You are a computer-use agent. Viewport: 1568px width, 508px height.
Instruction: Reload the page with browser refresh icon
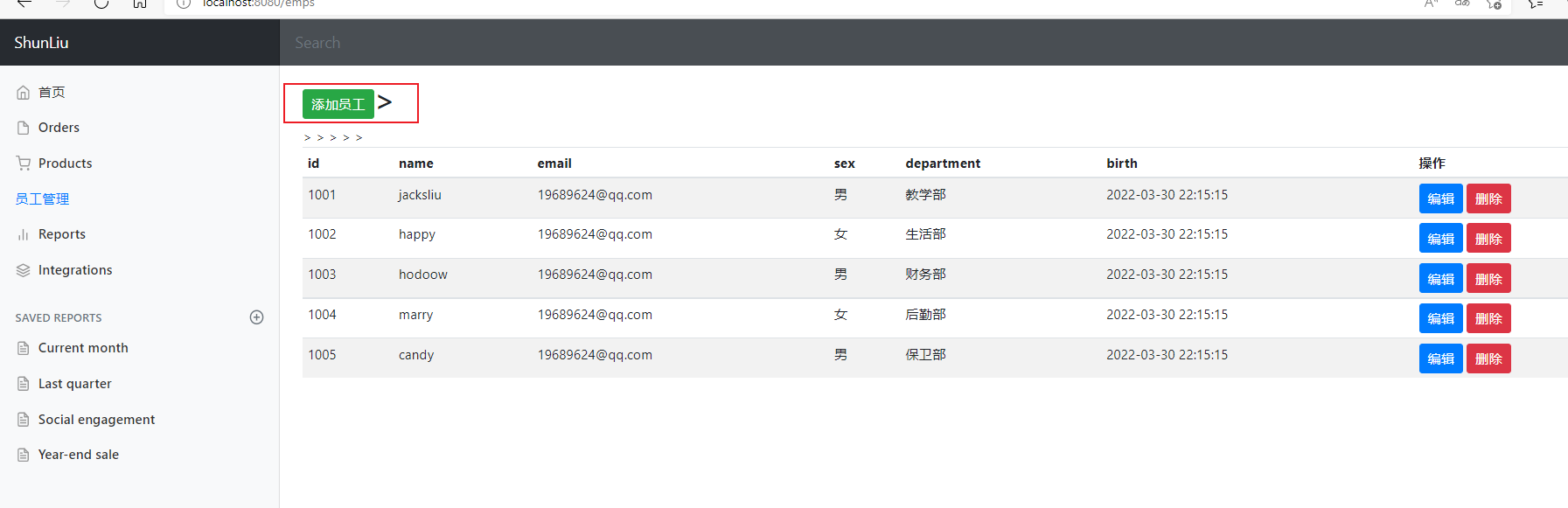pyautogui.click(x=101, y=3)
